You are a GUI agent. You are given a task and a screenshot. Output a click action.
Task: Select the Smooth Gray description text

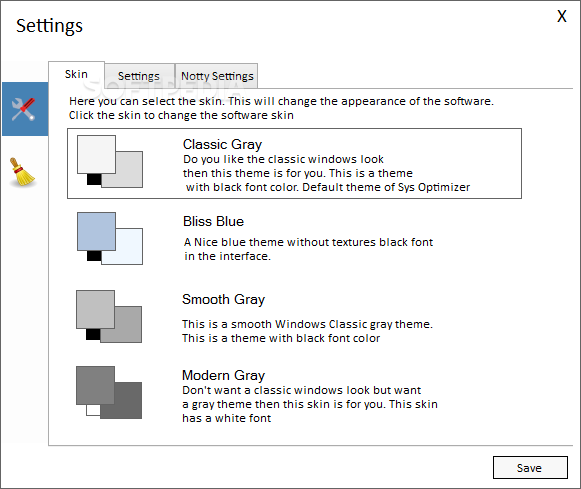pyautogui.click(x=307, y=331)
